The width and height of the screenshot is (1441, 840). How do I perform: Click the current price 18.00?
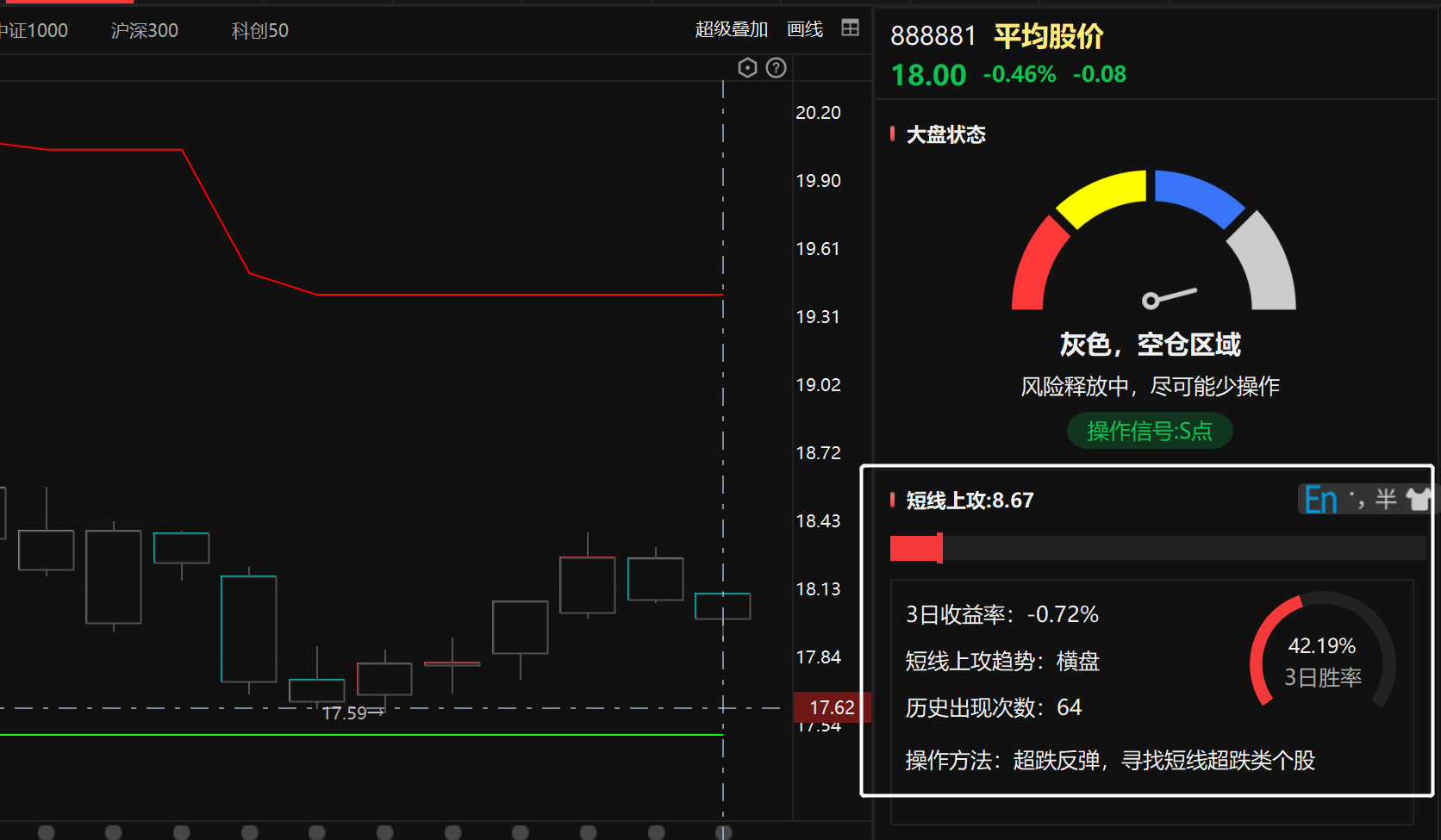929,75
